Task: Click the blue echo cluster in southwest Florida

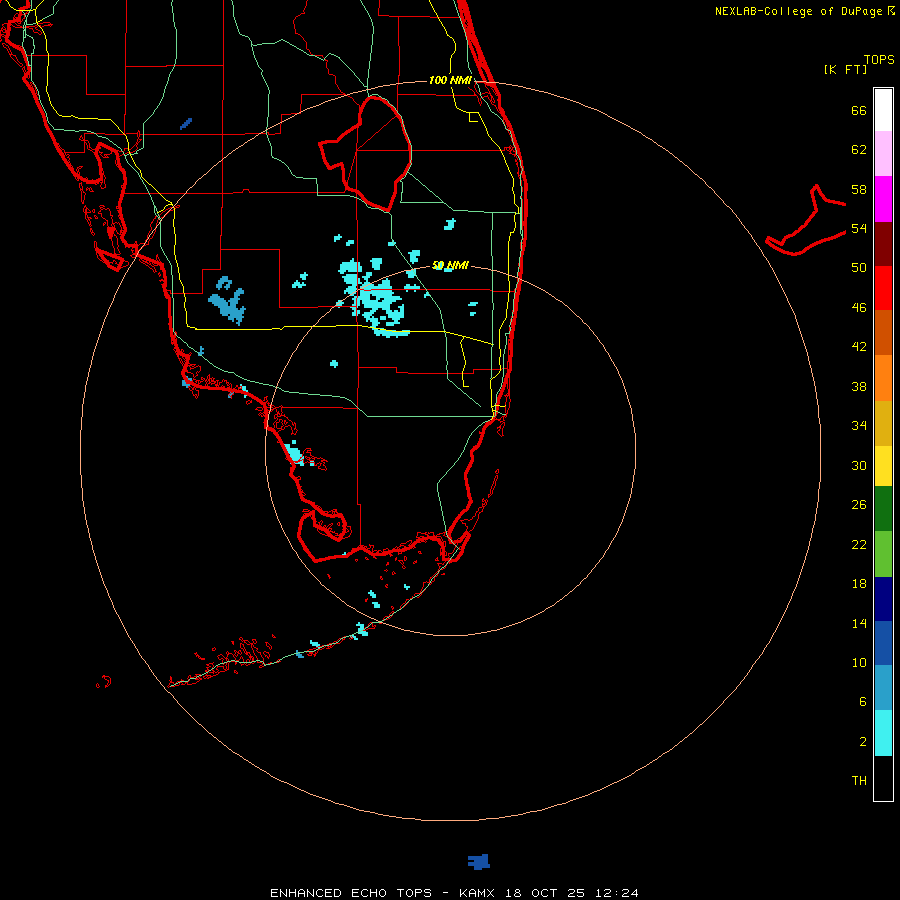Action: click(227, 301)
